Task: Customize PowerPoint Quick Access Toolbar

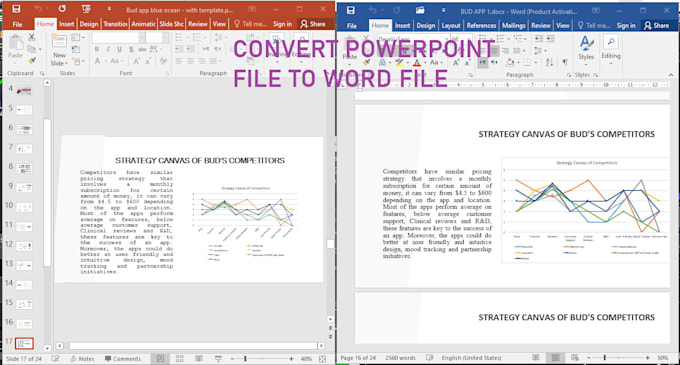Action: click(x=109, y=9)
